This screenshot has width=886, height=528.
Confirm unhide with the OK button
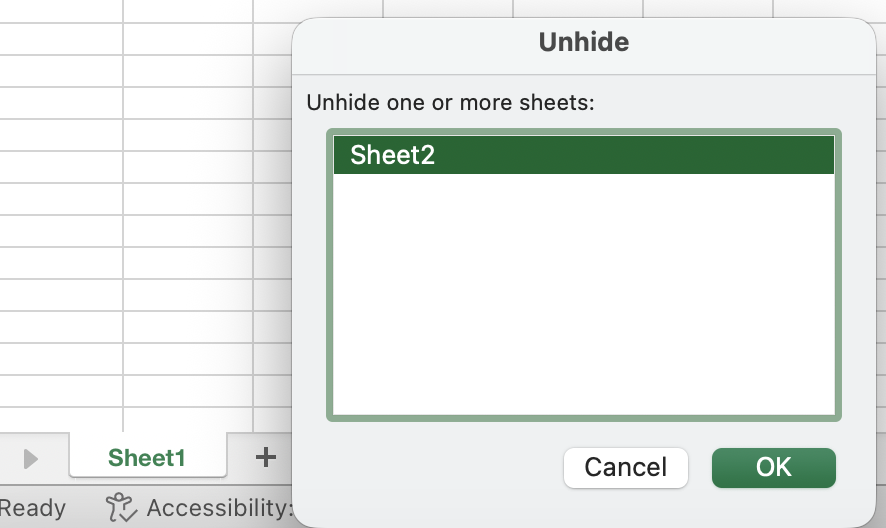point(773,467)
